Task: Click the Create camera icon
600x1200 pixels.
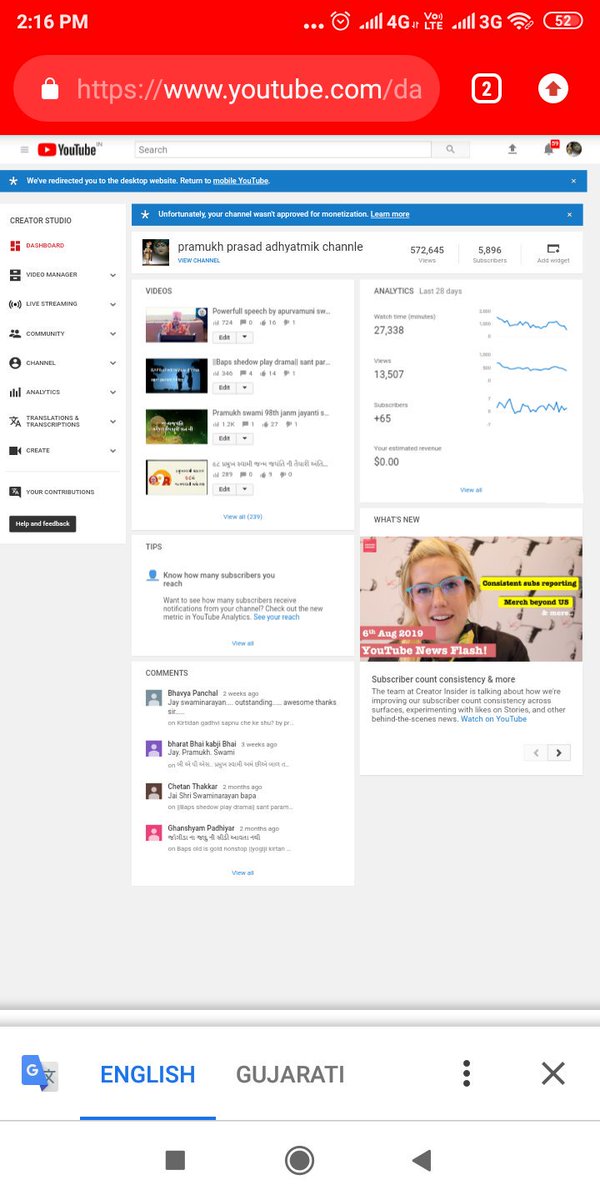Action: pos(15,451)
